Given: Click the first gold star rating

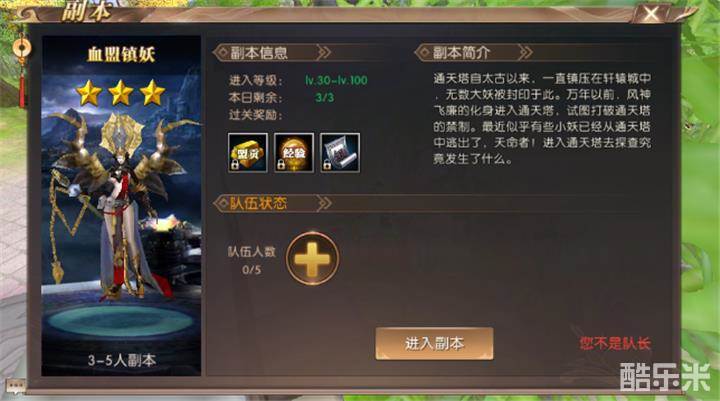Looking at the screenshot, I should (x=89, y=93).
